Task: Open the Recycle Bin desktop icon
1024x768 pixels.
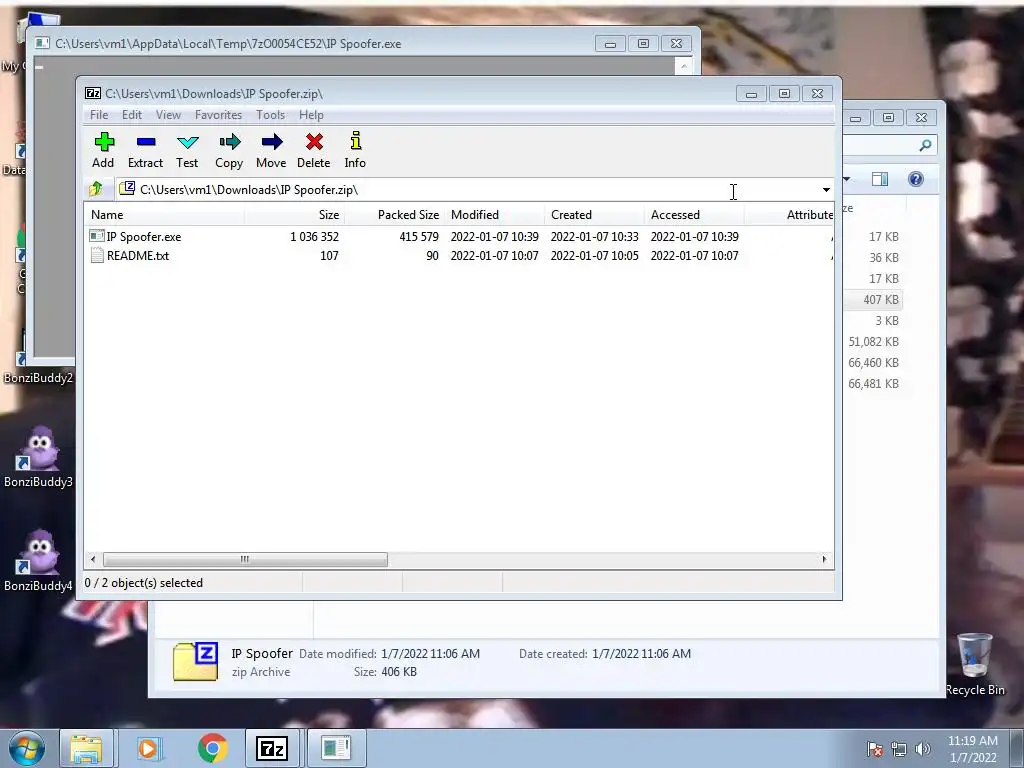Action: [x=975, y=664]
